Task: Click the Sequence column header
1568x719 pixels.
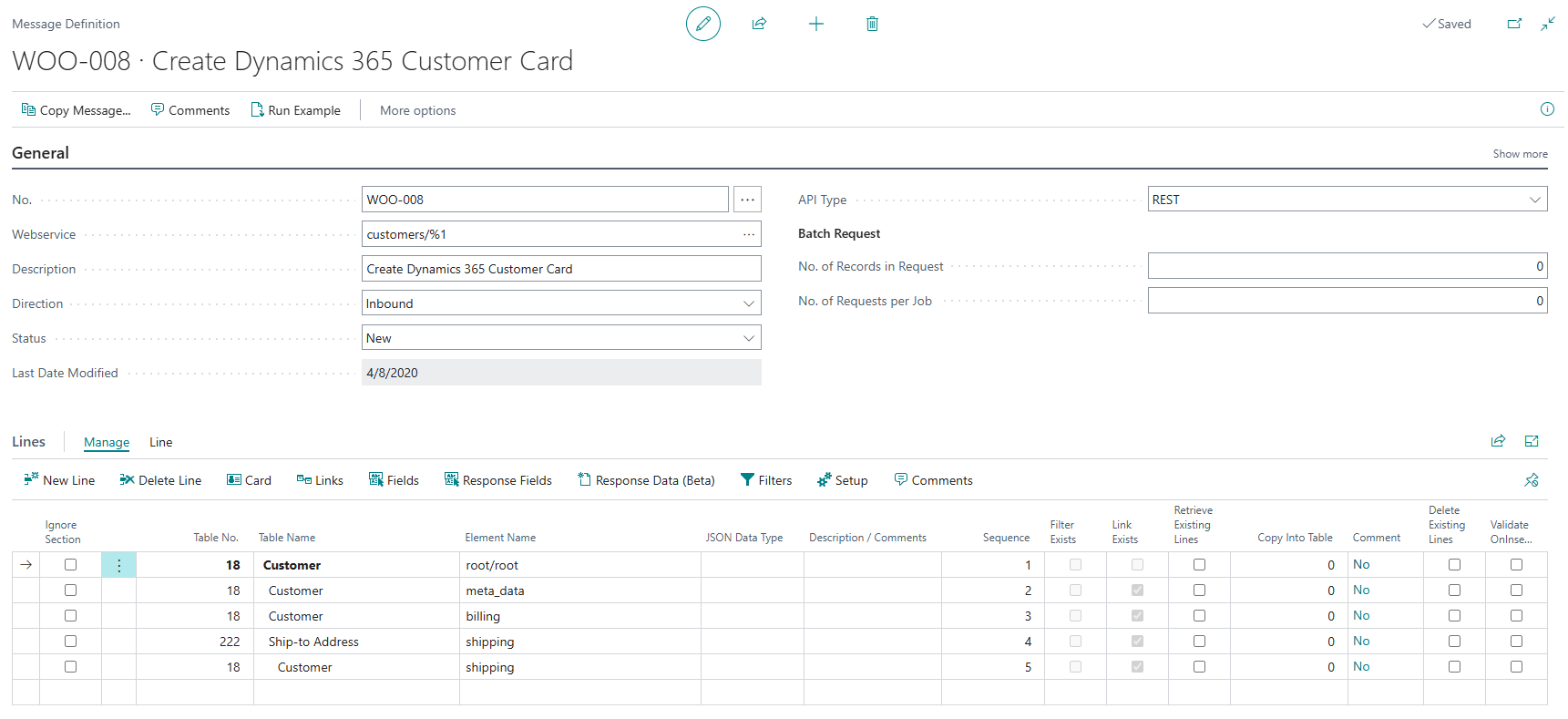Action: pos(1006,538)
